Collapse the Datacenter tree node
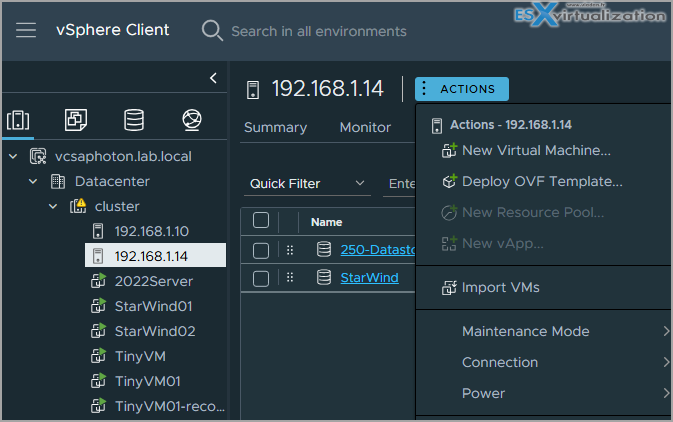 (x=33, y=181)
